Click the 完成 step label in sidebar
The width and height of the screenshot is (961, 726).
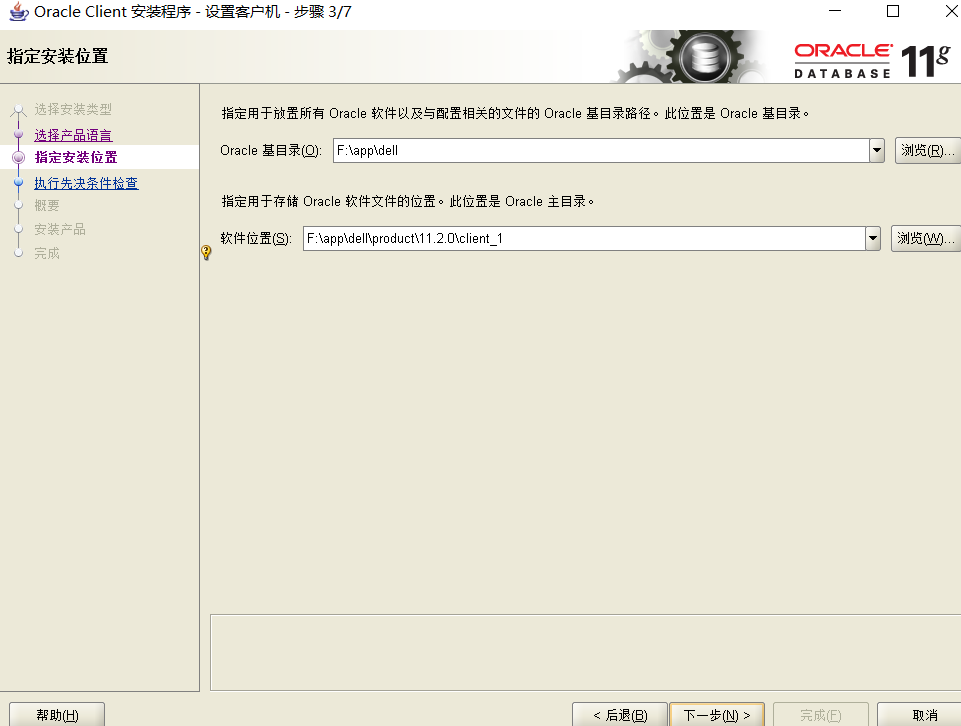point(47,253)
